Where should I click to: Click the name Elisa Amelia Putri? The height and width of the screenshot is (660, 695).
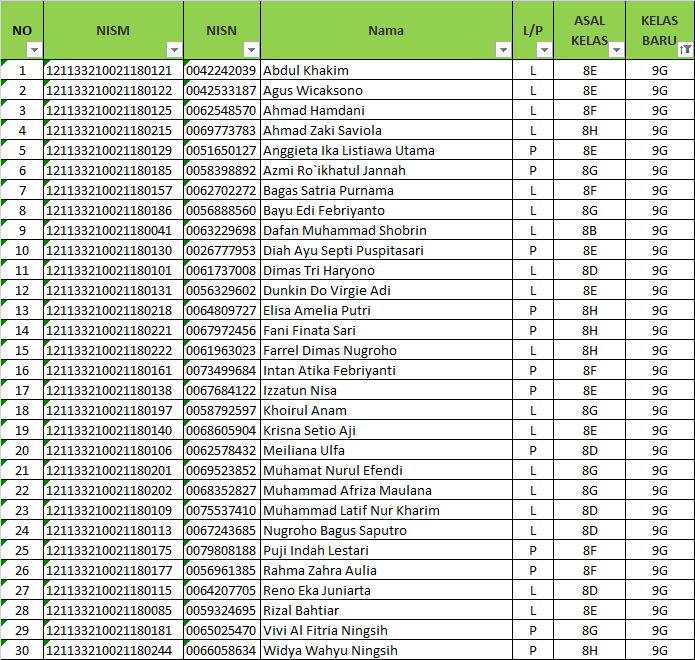pyautogui.click(x=317, y=310)
